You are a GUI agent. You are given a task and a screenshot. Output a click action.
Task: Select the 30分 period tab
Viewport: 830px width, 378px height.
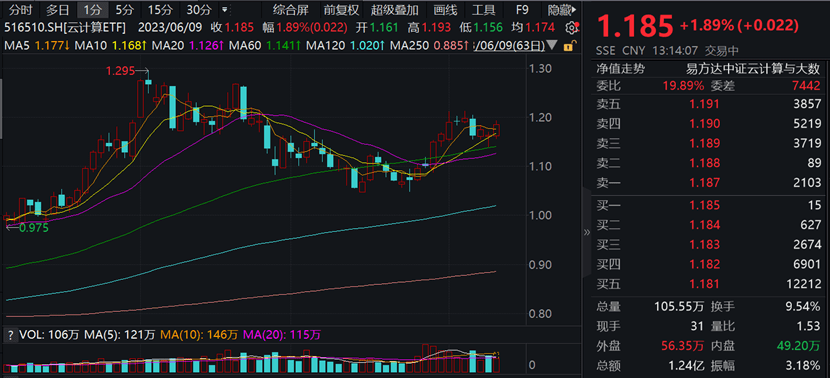(199, 10)
